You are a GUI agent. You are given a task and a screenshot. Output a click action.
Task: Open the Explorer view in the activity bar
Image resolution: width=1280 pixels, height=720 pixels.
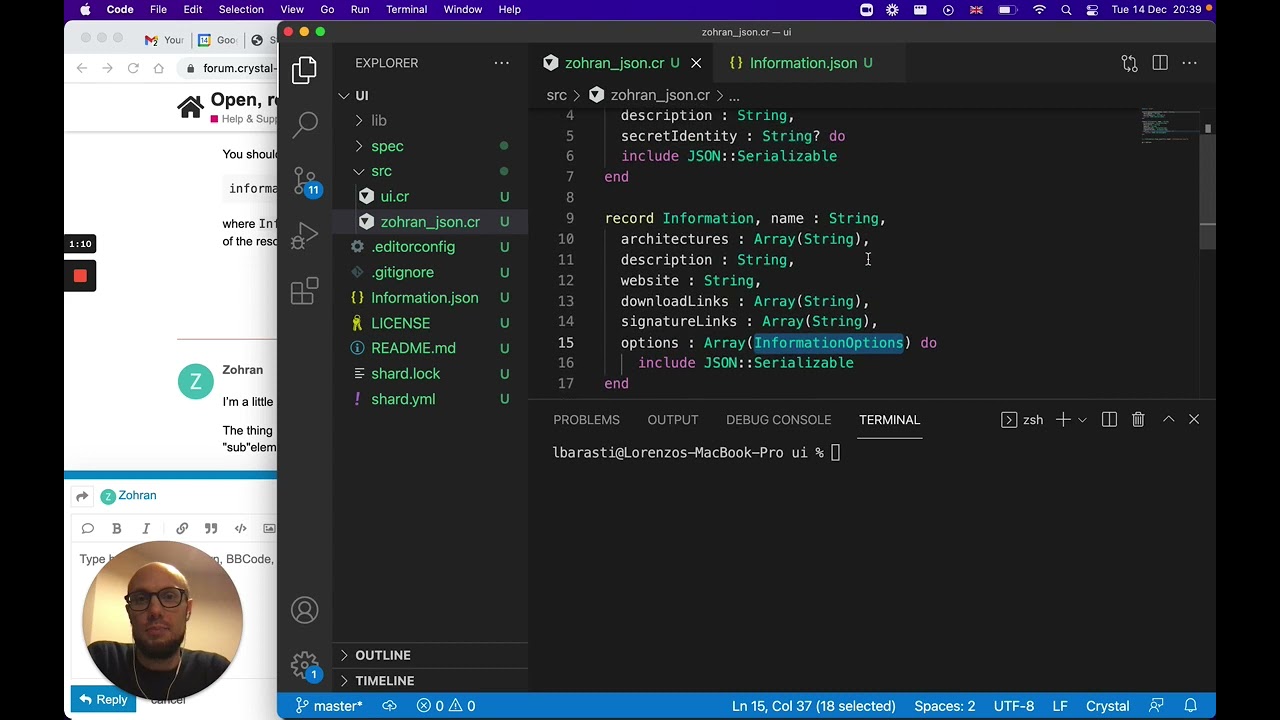(x=305, y=70)
